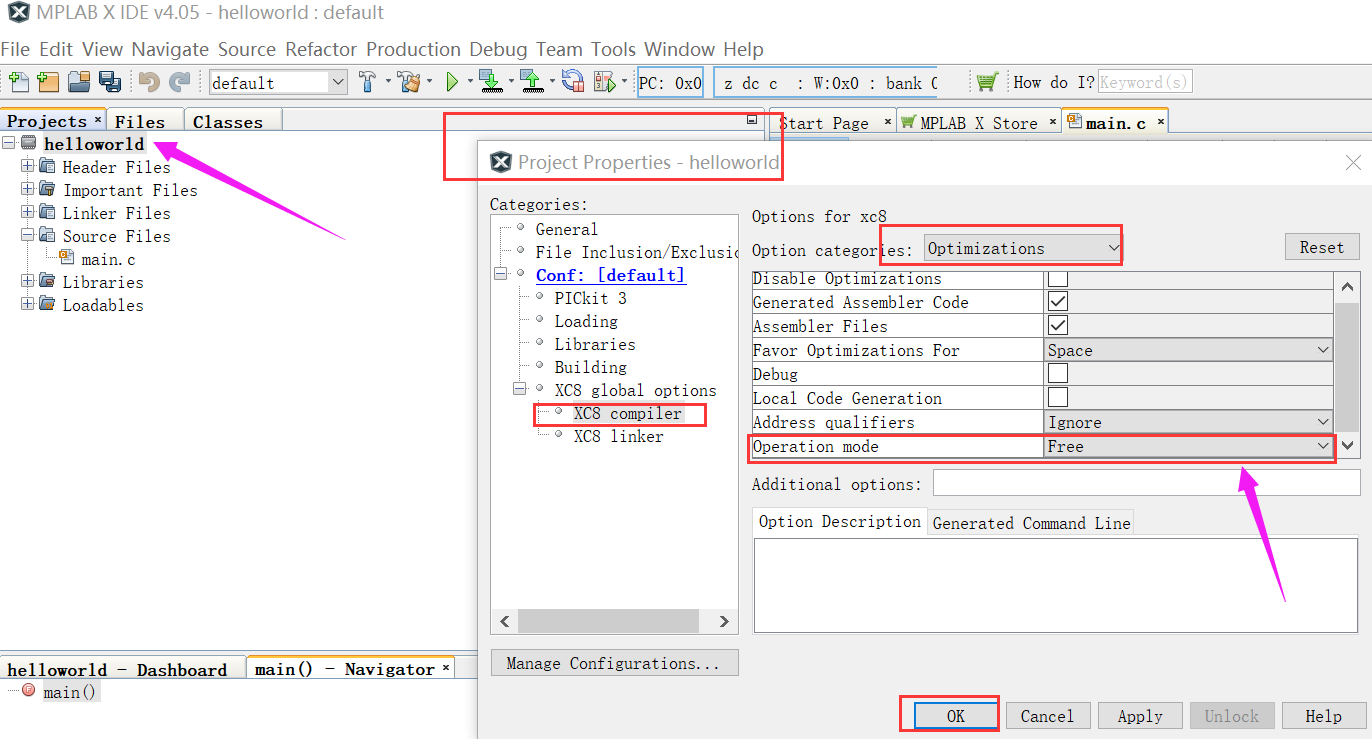1372x739 pixels.
Task: Open the Address qualifiers dropdown
Action: tap(1188, 422)
